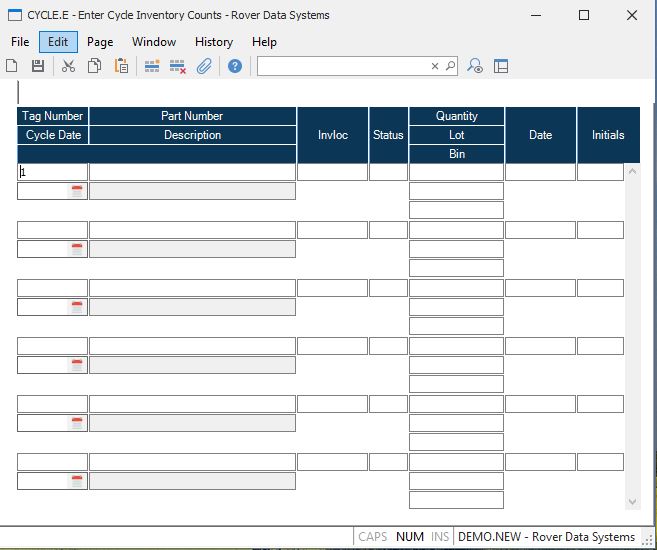Open calendar picker for first Cycle Date

coord(77,191)
